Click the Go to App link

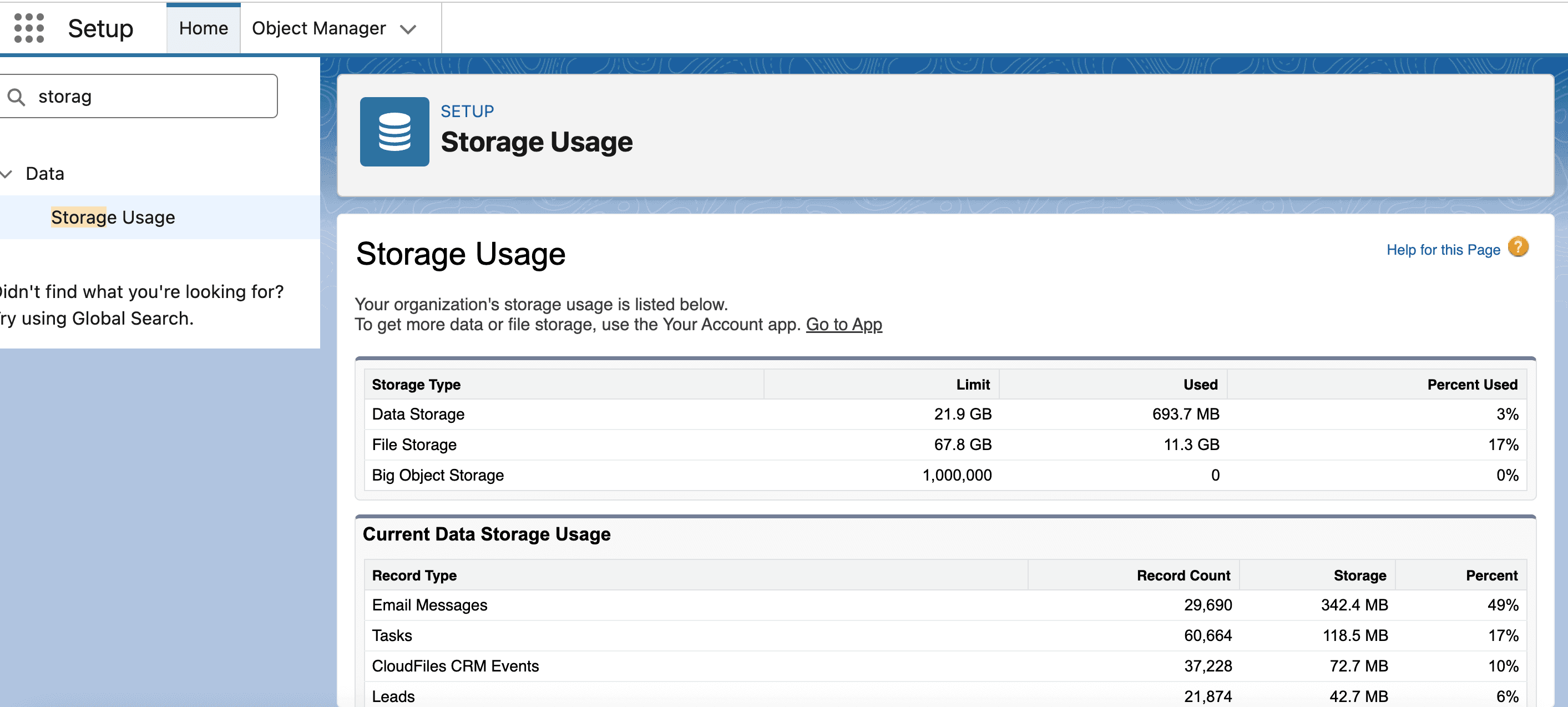click(x=844, y=325)
